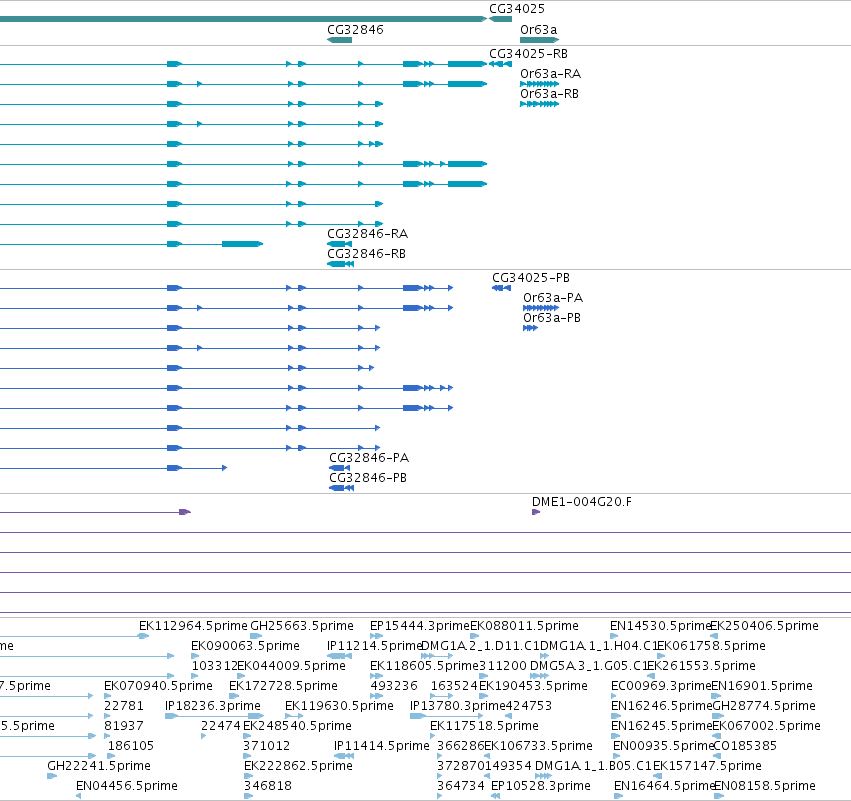
Task: Click the CG32846 gene bar
Action: tap(340, 40)
